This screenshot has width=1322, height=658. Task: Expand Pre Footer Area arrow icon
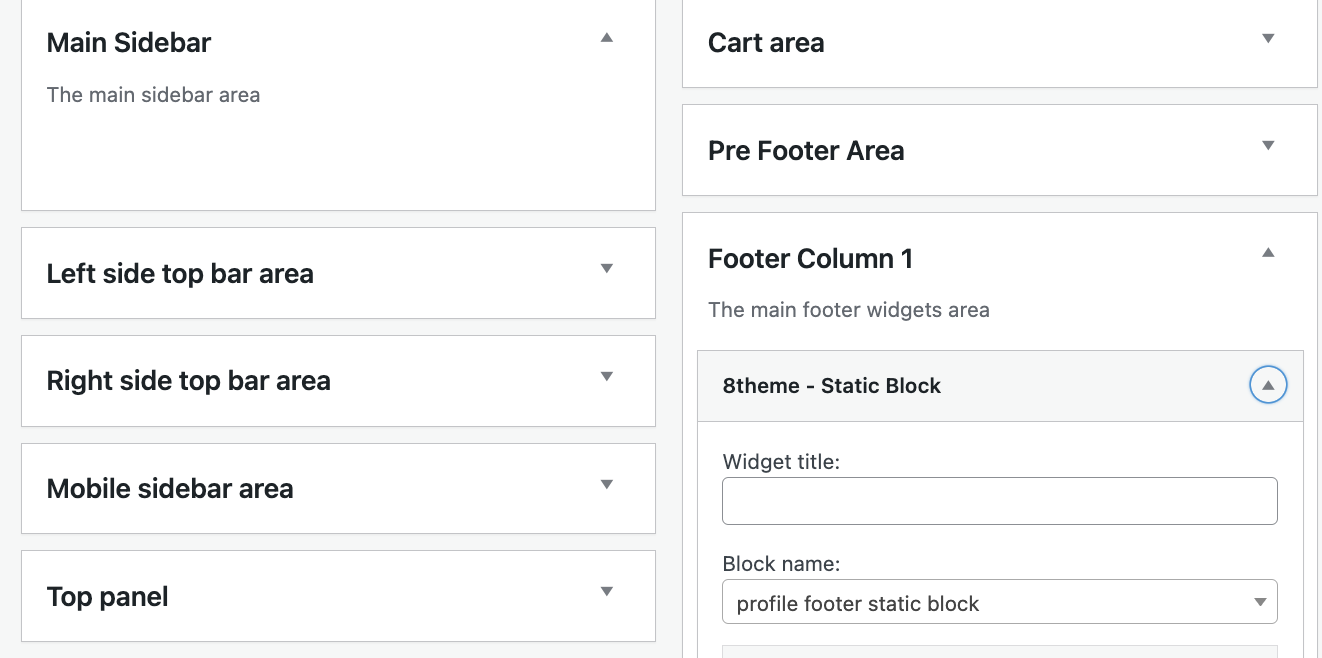click(1268, 146)
